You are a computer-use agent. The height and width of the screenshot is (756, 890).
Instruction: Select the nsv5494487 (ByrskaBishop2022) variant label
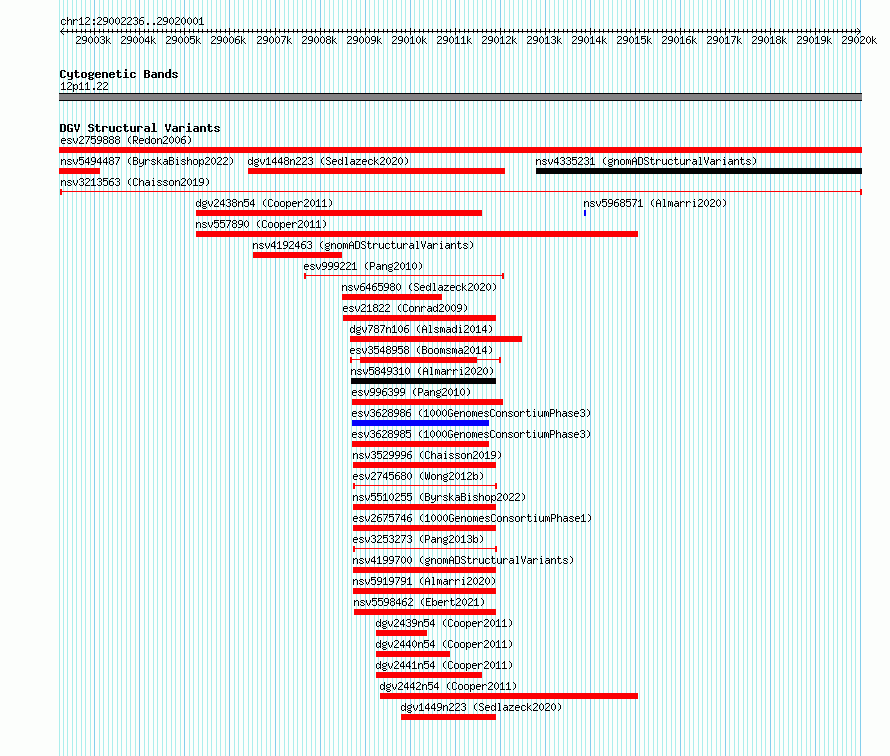click(x=147, y=161)
